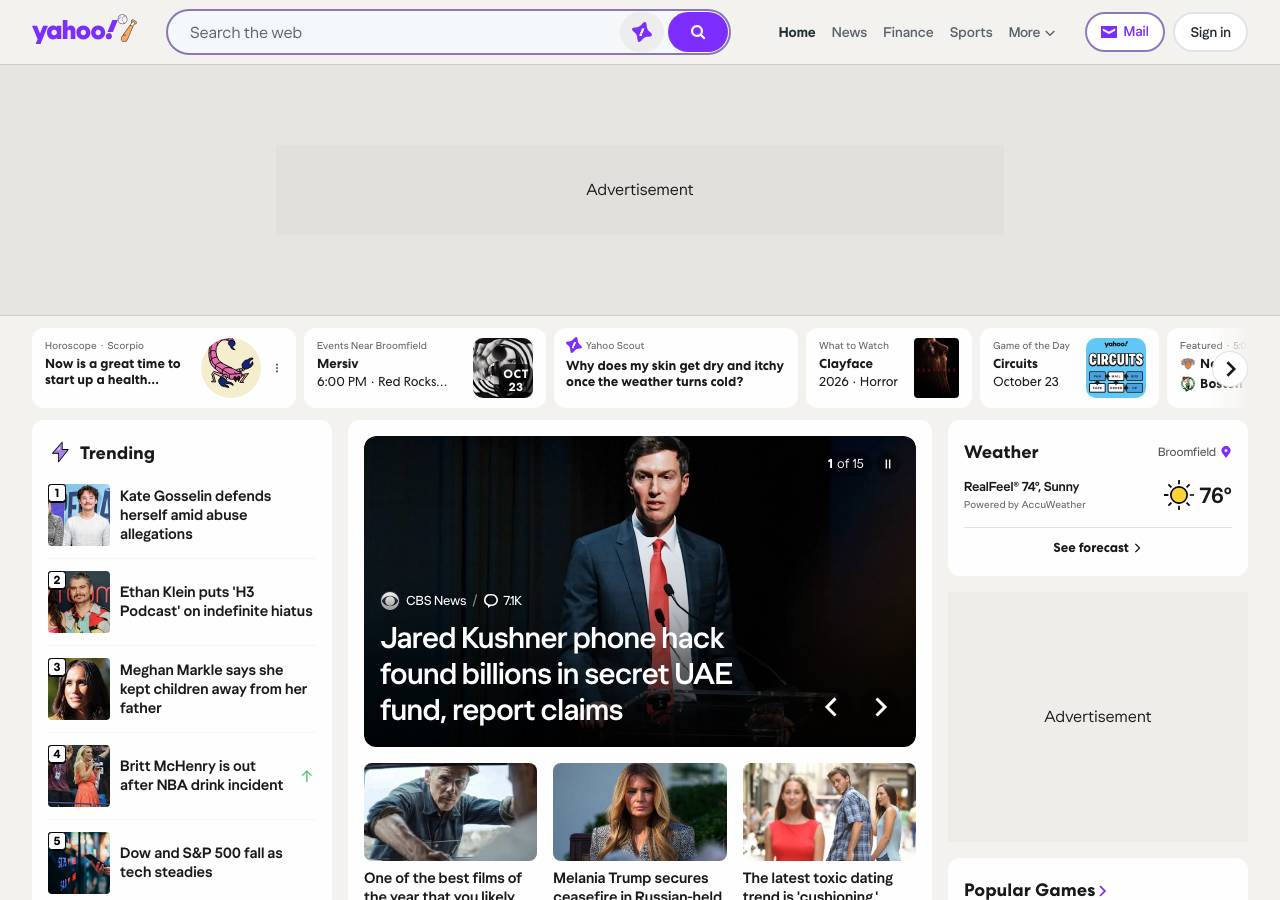Open Melania Trump story thumbnail

pyautogui.click(x=640, y=812)
